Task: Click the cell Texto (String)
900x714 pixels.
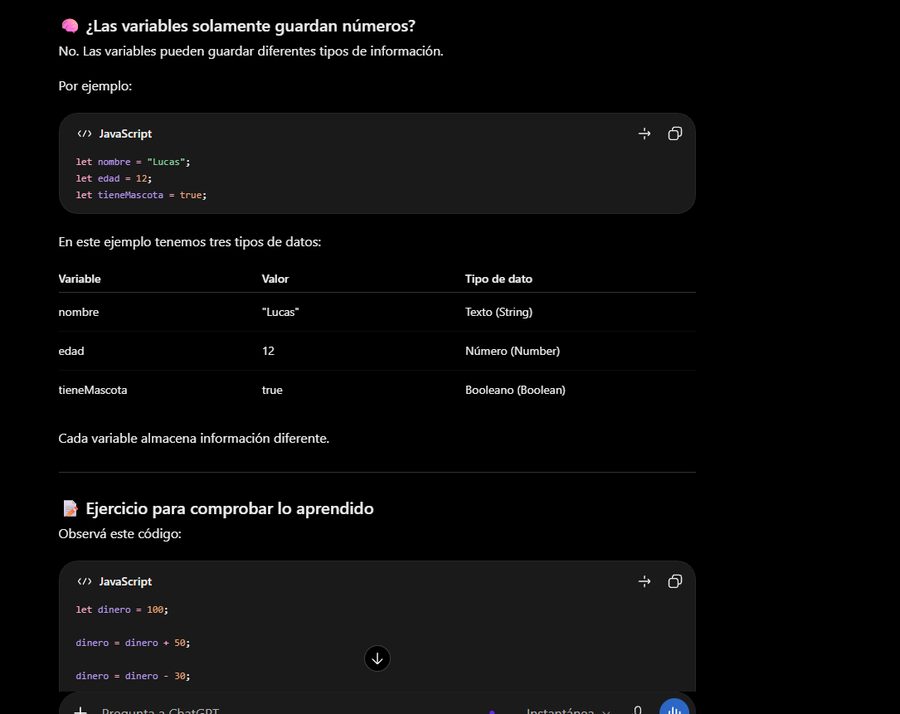Action: (x=499, y=312)
